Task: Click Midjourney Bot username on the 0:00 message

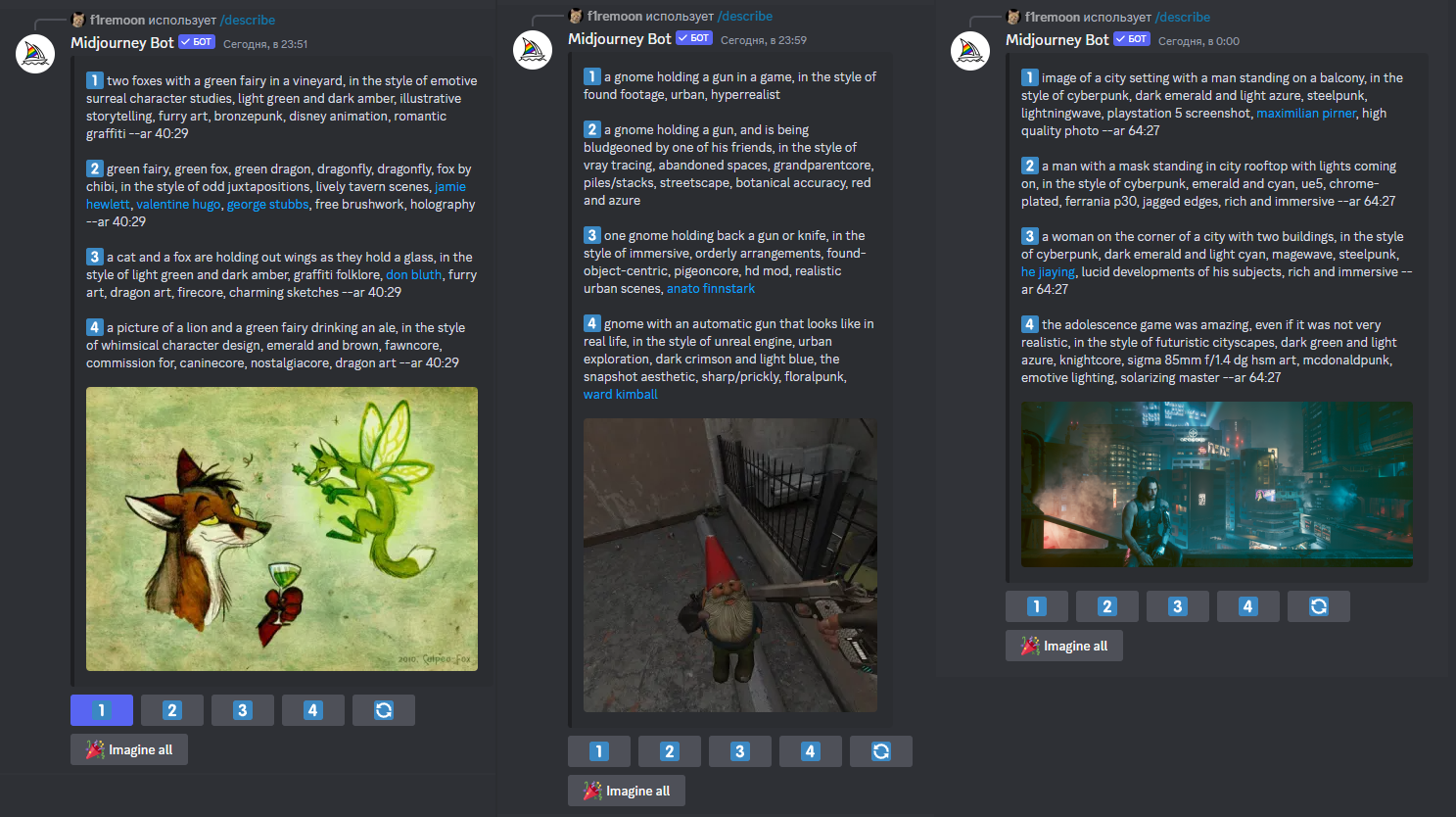Action: tap(1057, 40)
